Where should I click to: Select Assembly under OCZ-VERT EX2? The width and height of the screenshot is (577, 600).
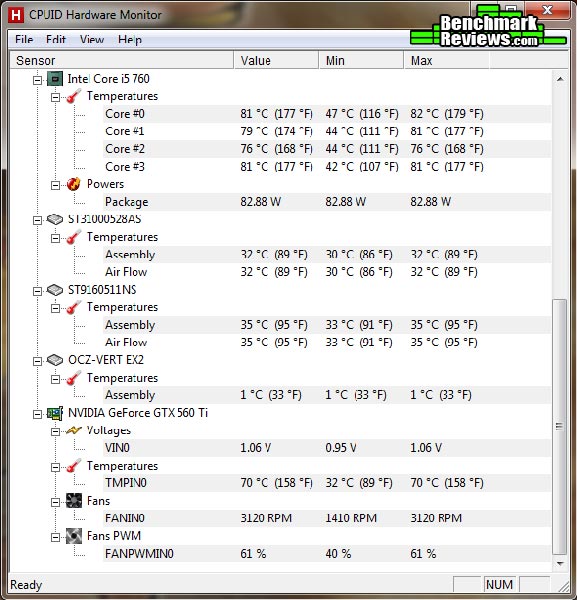(327, 395)
